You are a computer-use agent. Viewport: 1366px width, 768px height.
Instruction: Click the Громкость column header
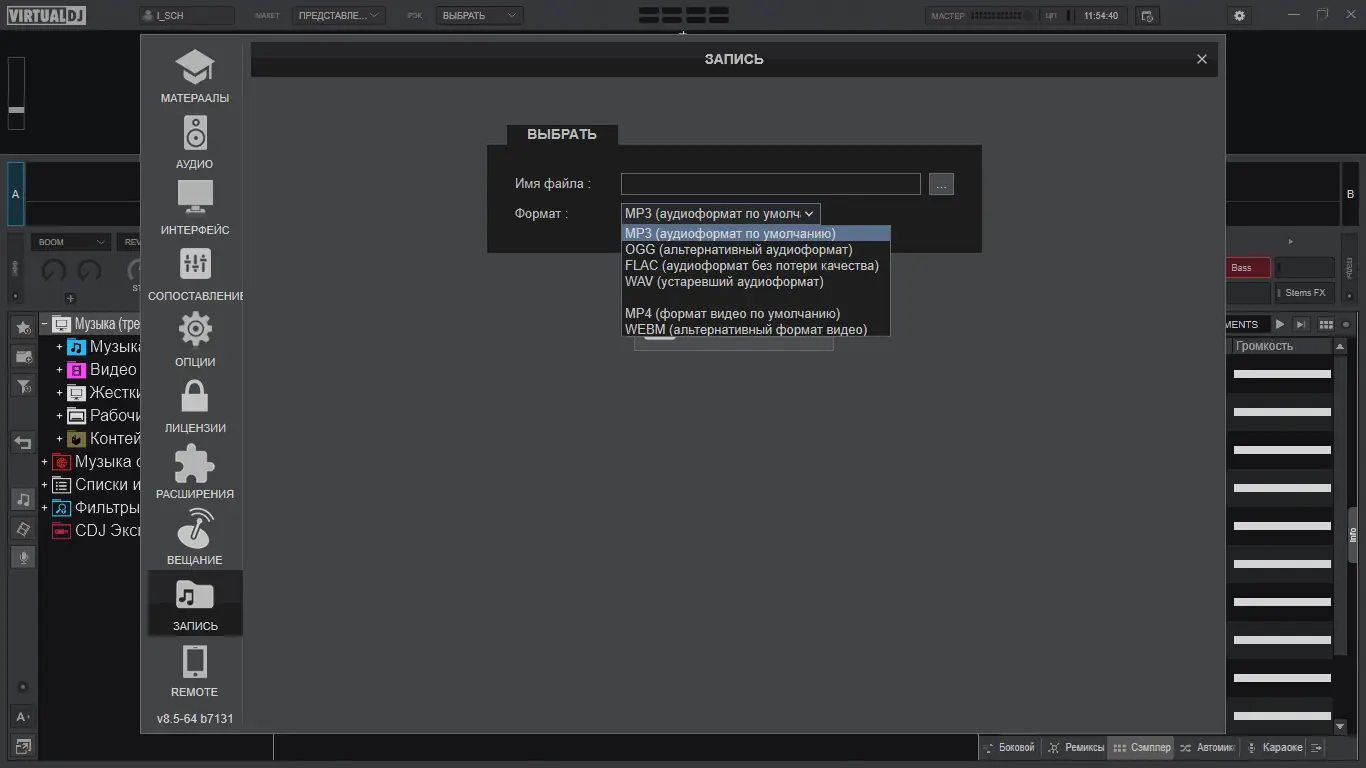click(x=1280, y=346)
